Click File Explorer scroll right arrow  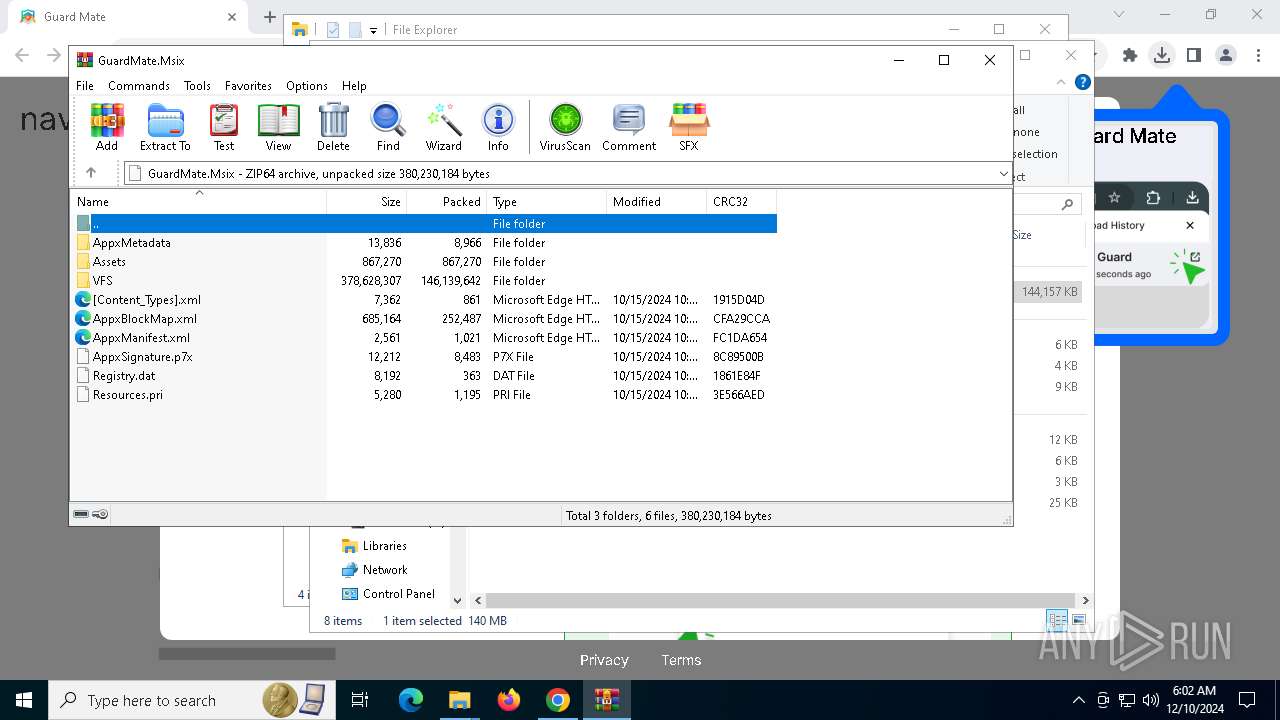tap(1085, 600)
